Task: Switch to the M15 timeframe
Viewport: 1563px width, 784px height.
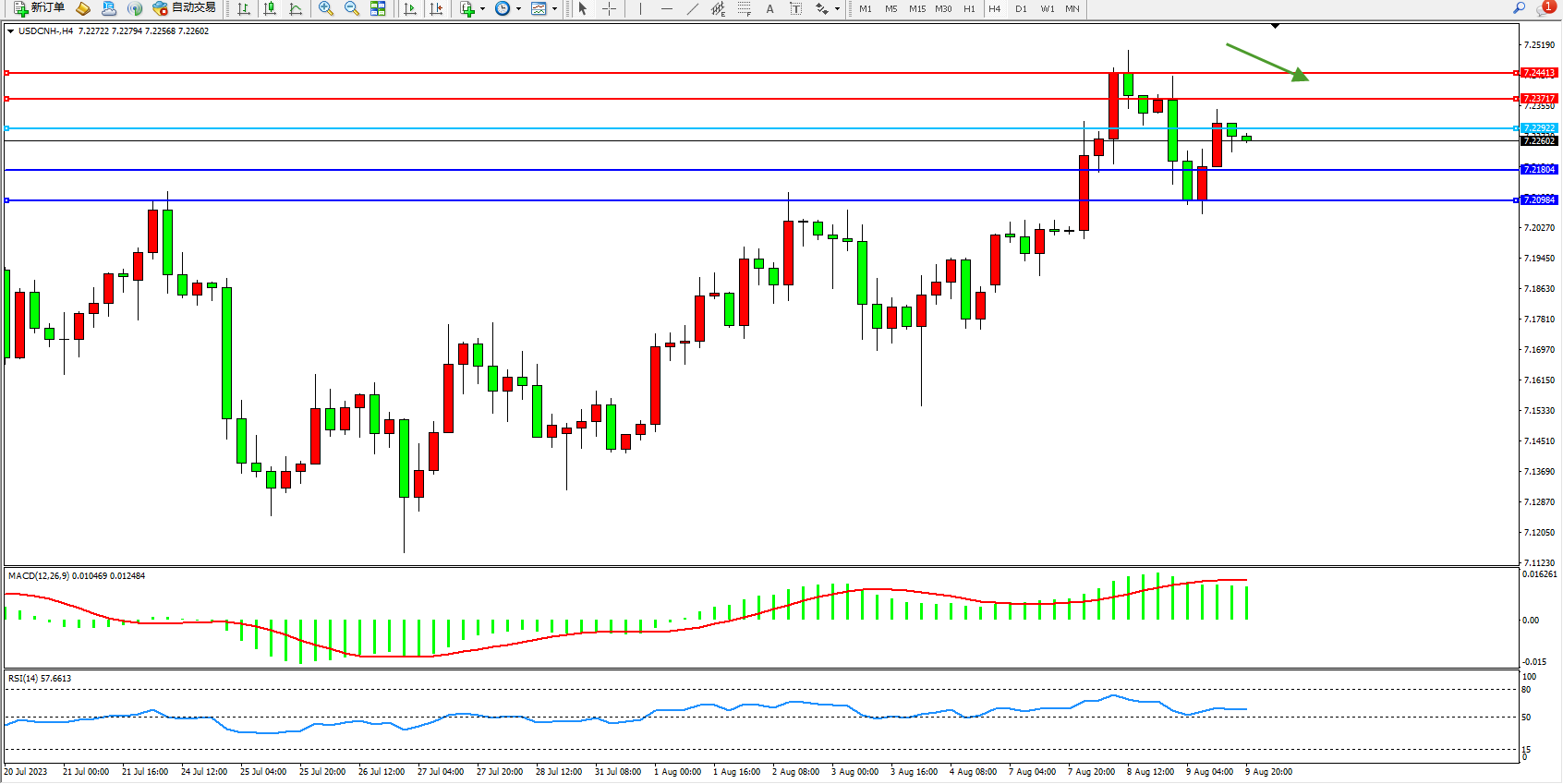Action: click(917, 8)
